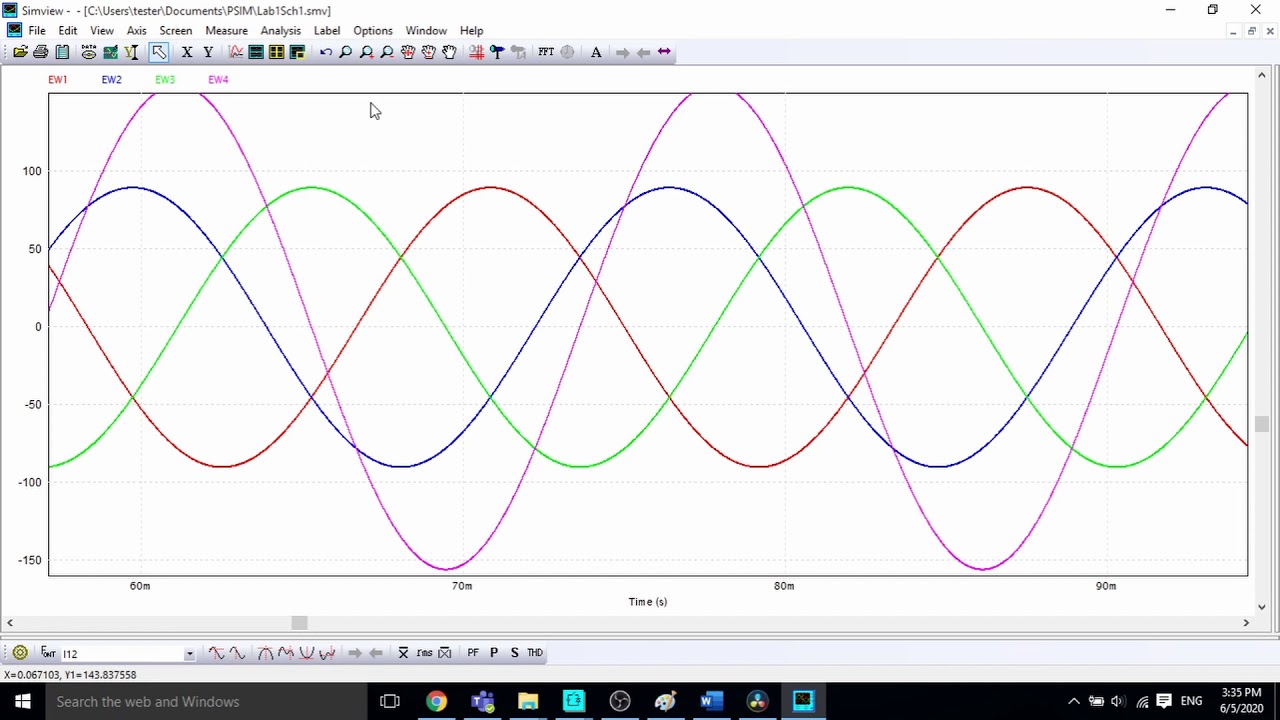Screen dimensions: 1280x720
Task: Click the EW2 curve legend label
Action: (111, 80)
